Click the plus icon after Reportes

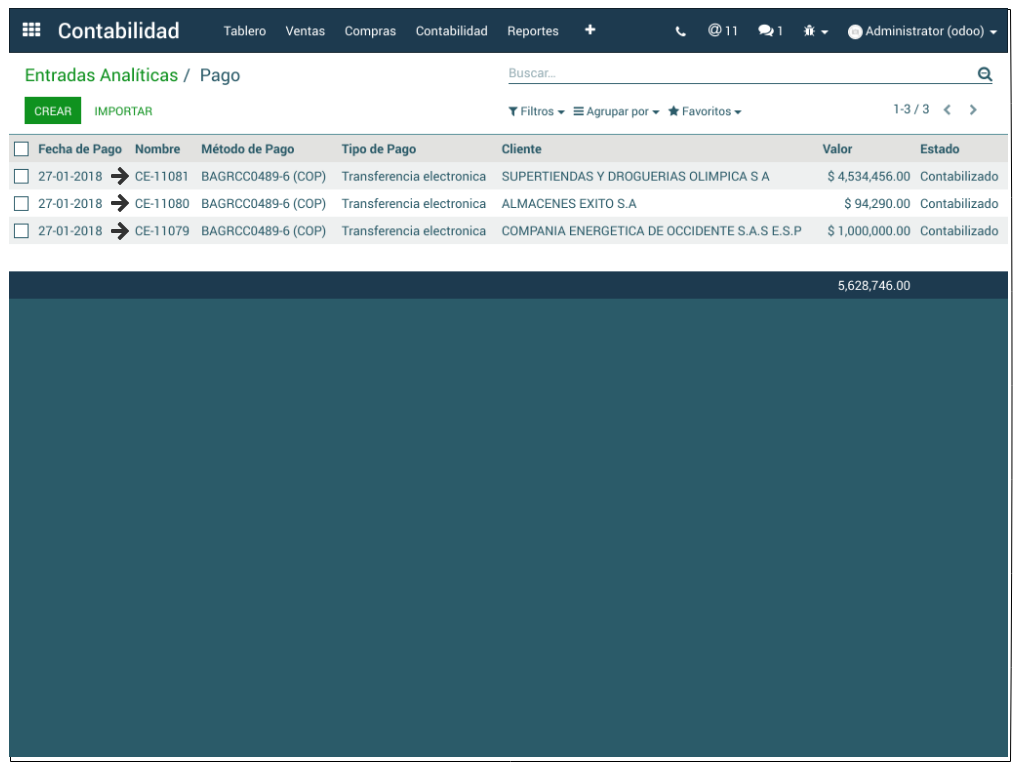[590, 30]
